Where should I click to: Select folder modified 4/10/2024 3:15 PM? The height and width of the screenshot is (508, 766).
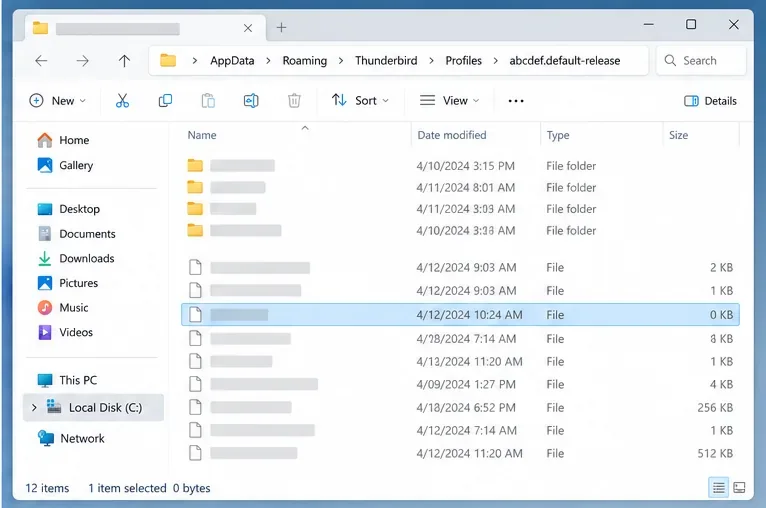tap(460, 166)
